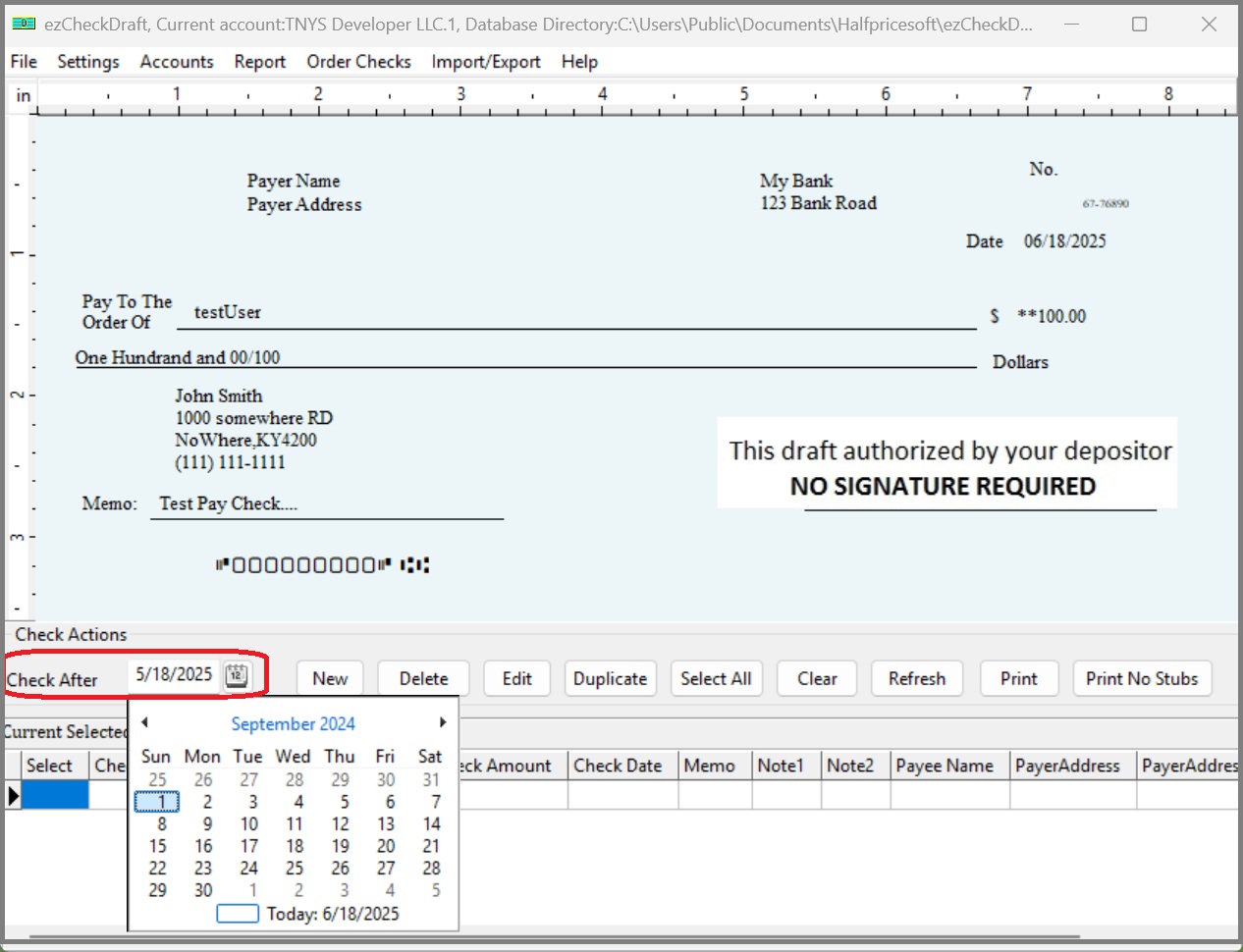The image size is (1243, 952).
Task: Click the Memo column header
Action: click(715, 766)
